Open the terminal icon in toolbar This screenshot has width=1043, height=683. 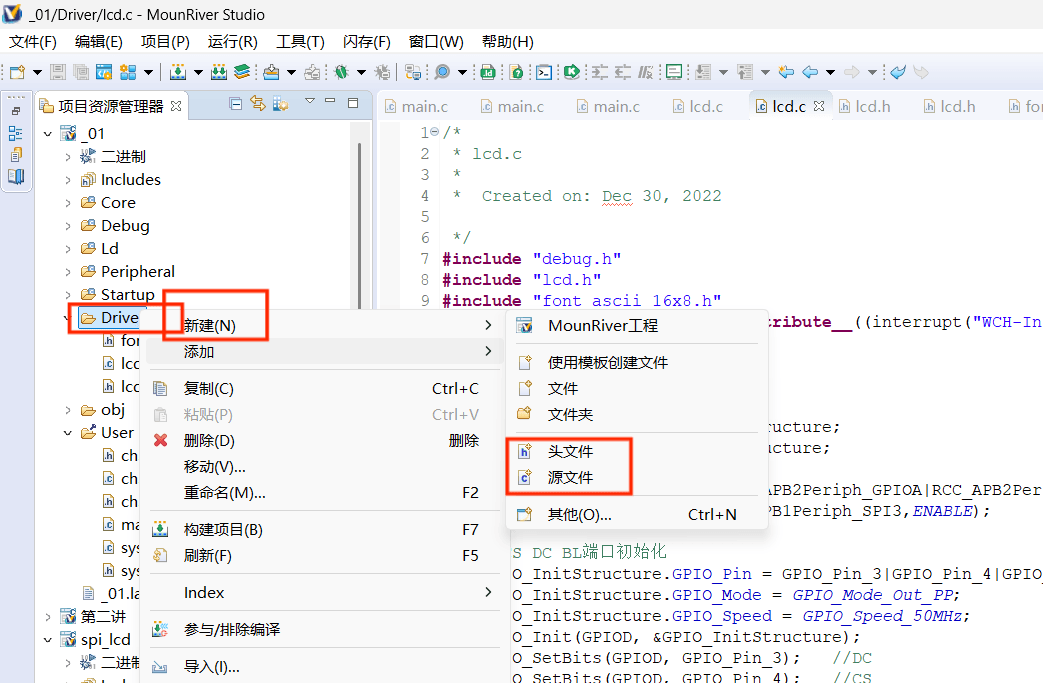point(543,72)
